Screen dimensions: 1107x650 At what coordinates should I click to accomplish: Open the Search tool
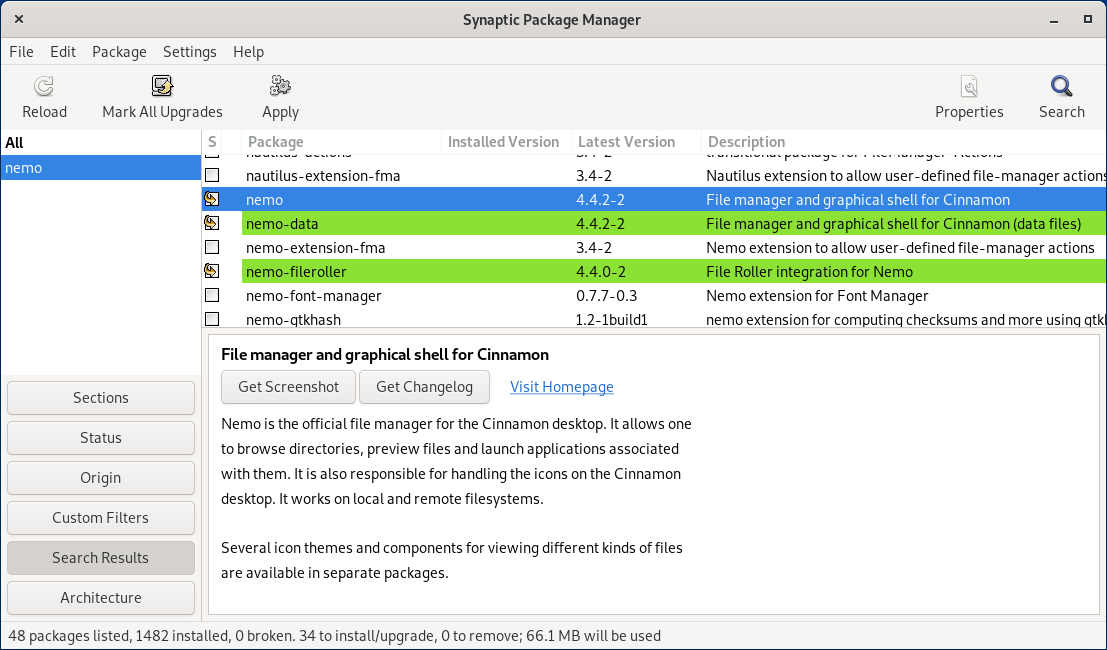(x=1061, y=96)
